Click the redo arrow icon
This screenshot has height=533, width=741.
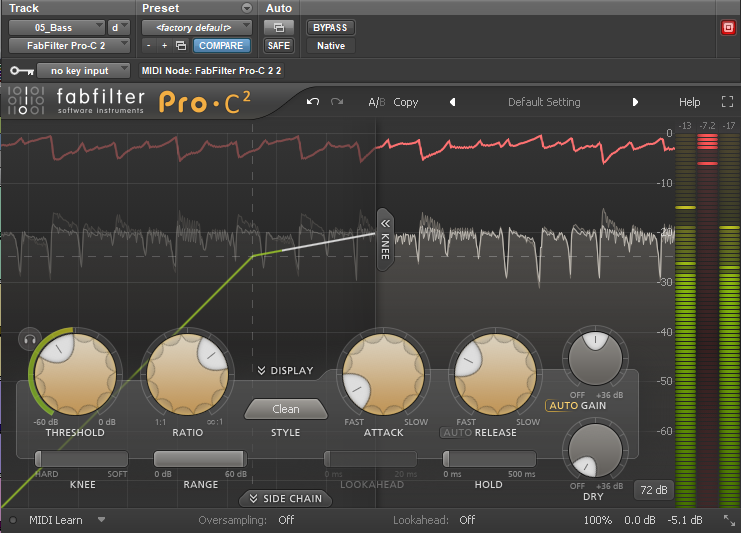coord(337,102)
